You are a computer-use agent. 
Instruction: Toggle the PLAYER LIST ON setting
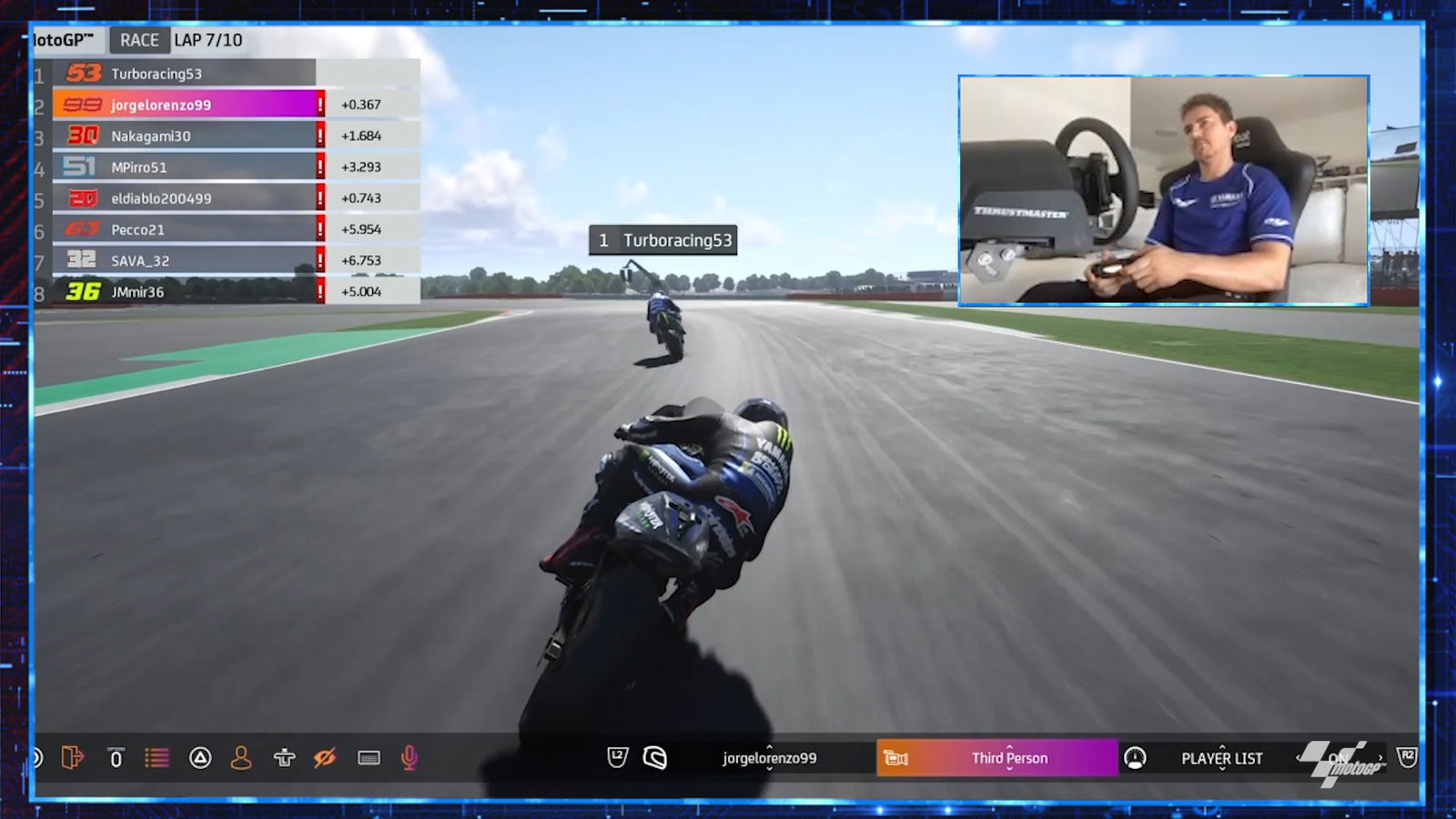tap(1339, 757)
